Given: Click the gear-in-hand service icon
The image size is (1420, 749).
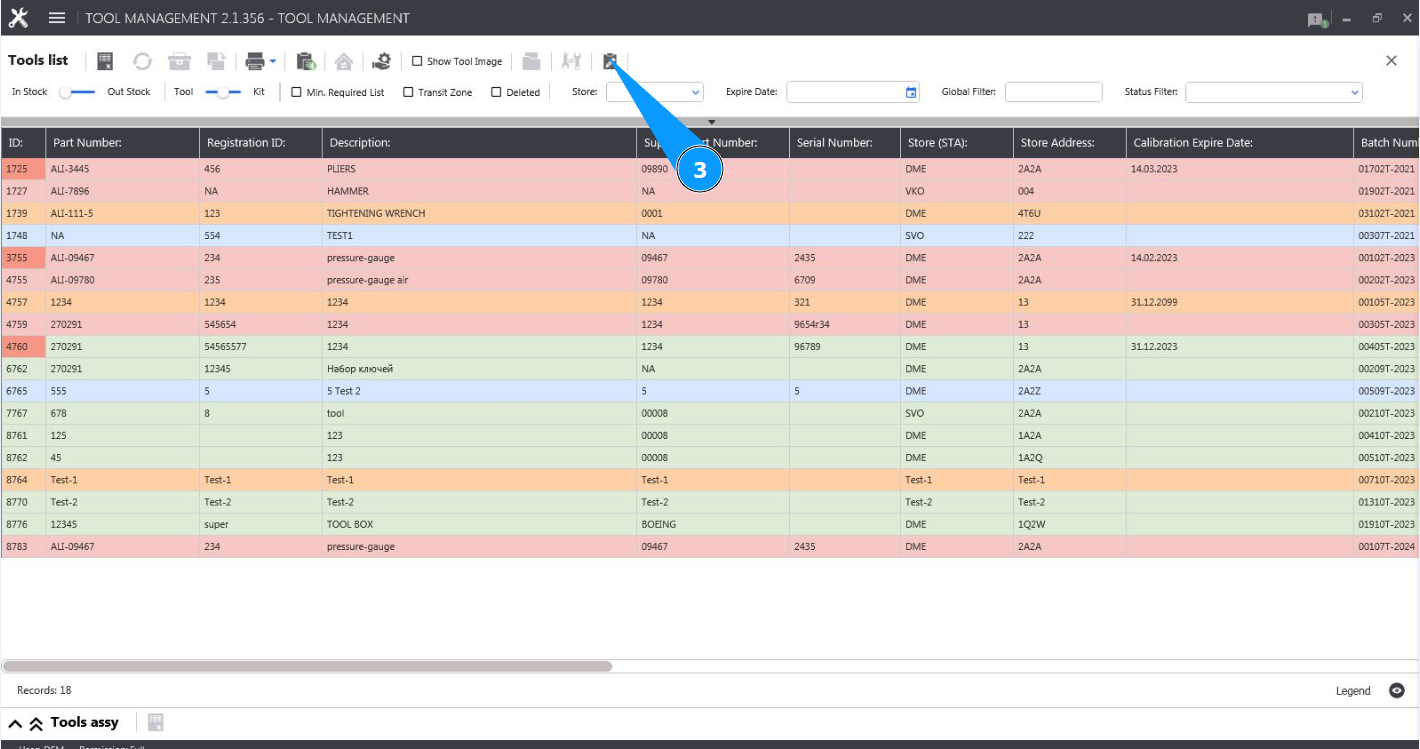Looking at the screenshot, I should [380, 62].
